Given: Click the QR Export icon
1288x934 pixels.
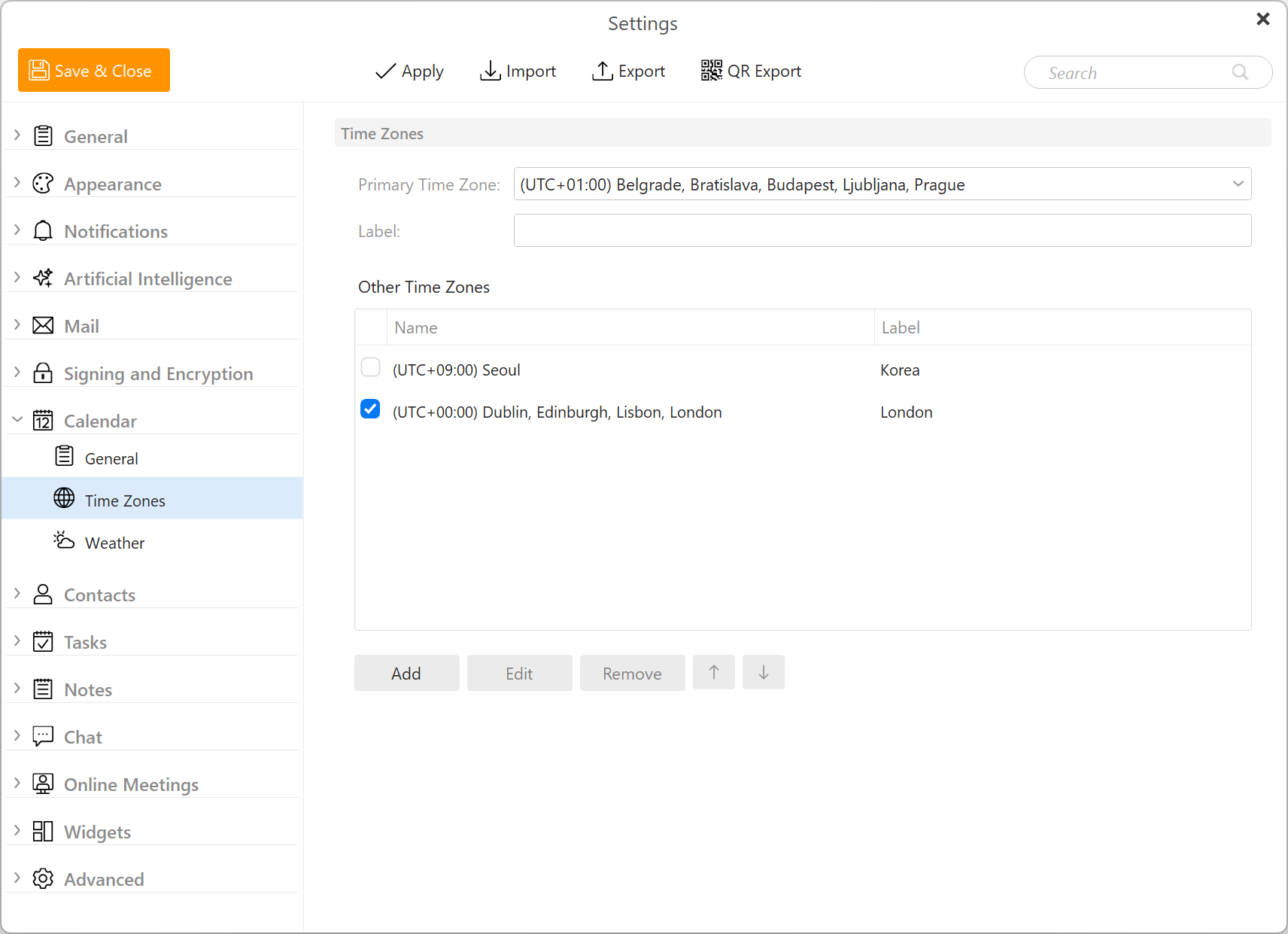Looking at the screenshot, I should coord(711,71).
